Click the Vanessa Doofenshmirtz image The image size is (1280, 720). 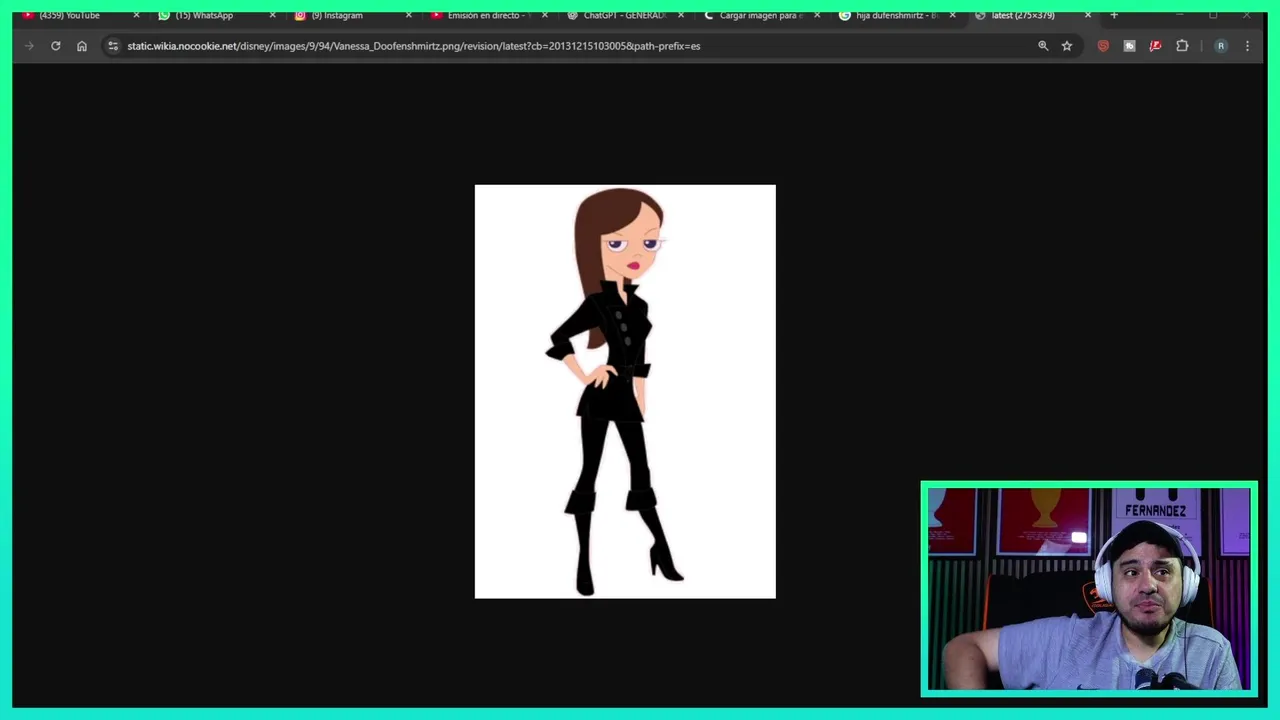(625, 391)
